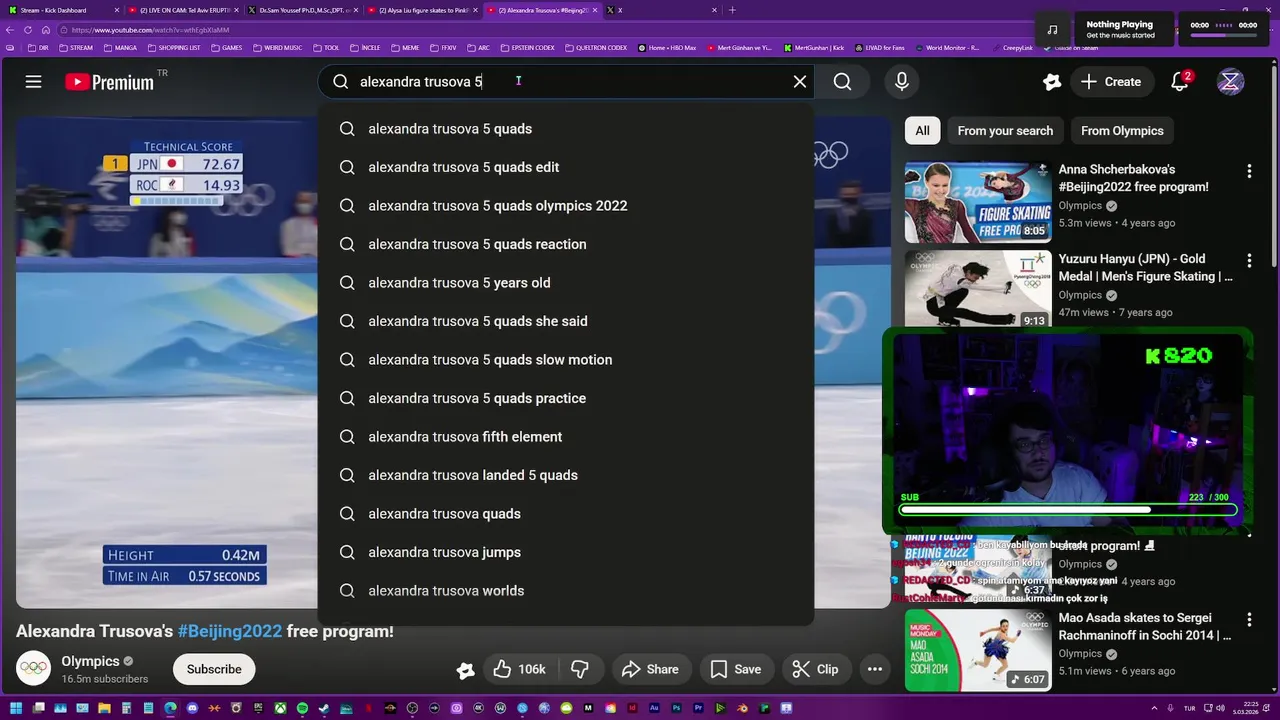1280x720 pixels.
Task: Open Mao Asada Rachmaninoff video title
Action: [1145, 627]
